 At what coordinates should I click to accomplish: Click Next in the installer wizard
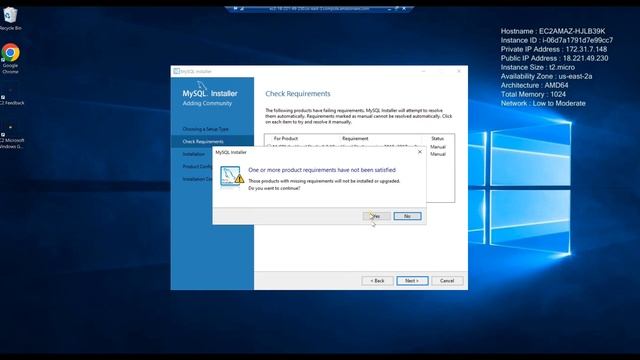pos(412,281)
